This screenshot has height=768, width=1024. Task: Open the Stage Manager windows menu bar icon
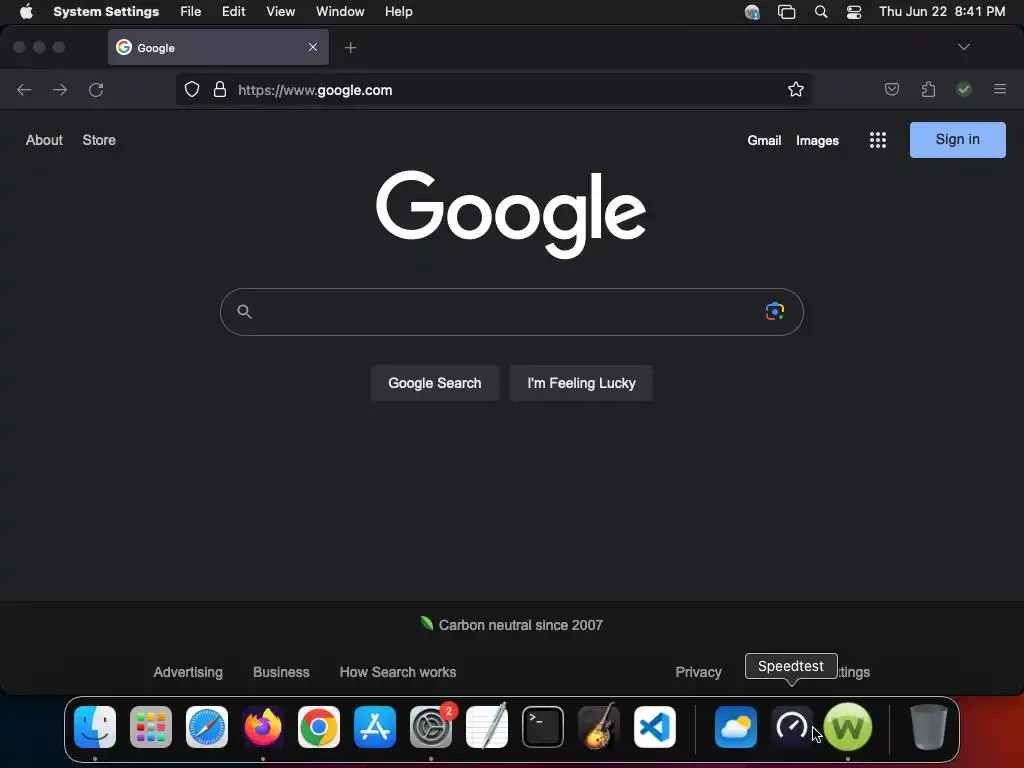coord(786,12)
